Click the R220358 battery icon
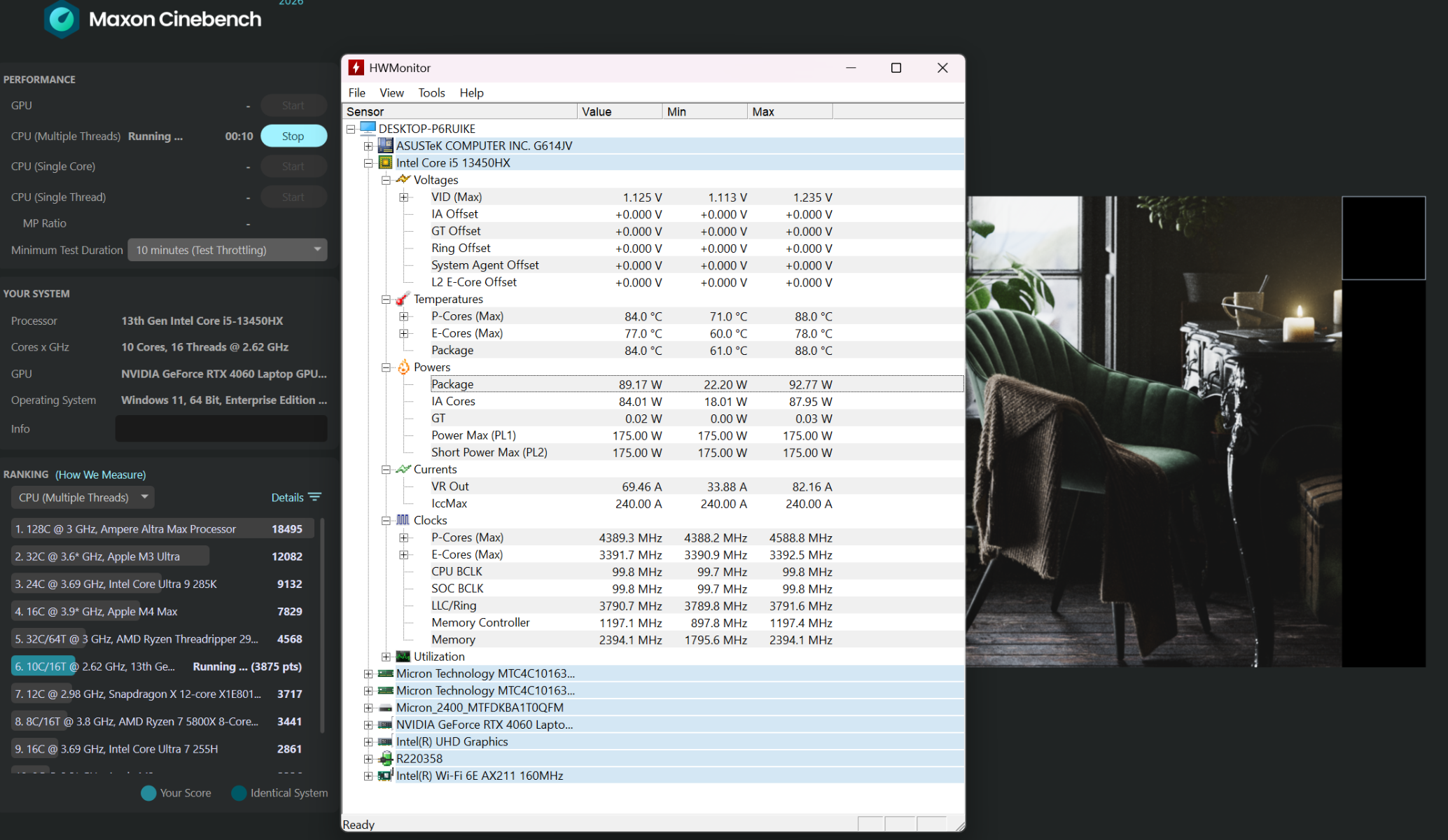The image size is (1448, 840). (x=385, y=758)
